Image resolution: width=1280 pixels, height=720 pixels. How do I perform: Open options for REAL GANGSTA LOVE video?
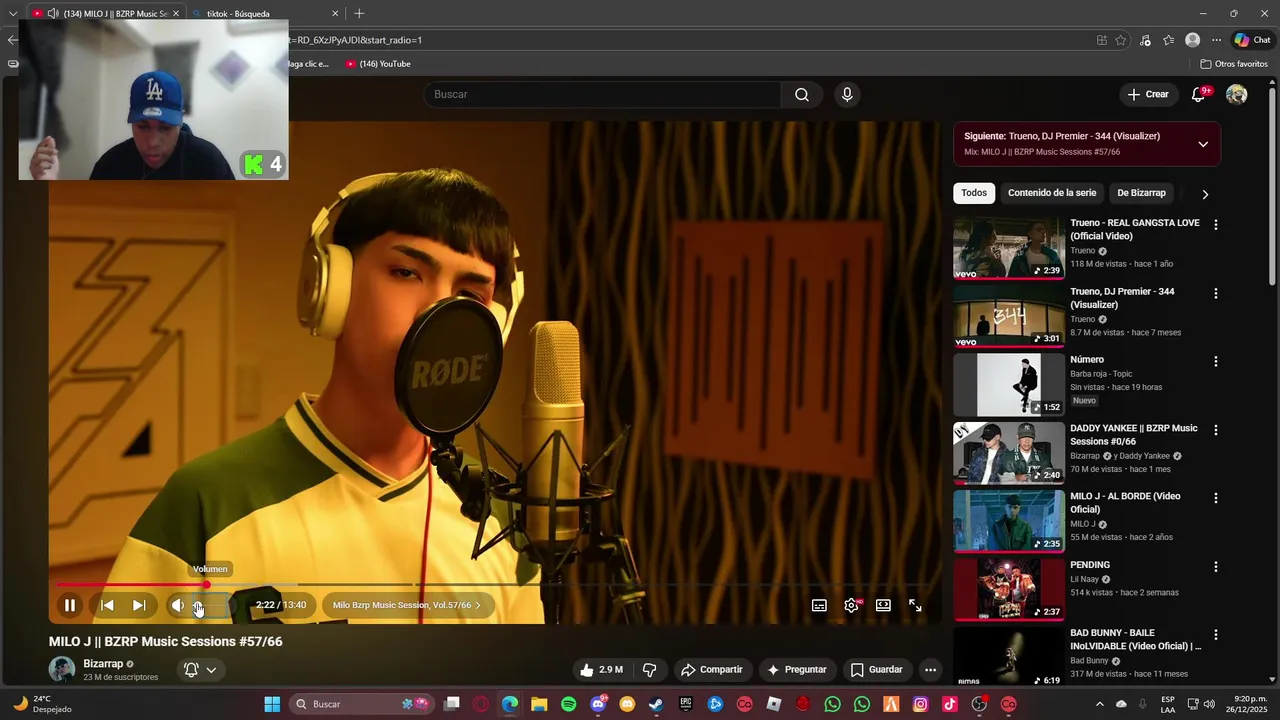[x=1216, y=225]
